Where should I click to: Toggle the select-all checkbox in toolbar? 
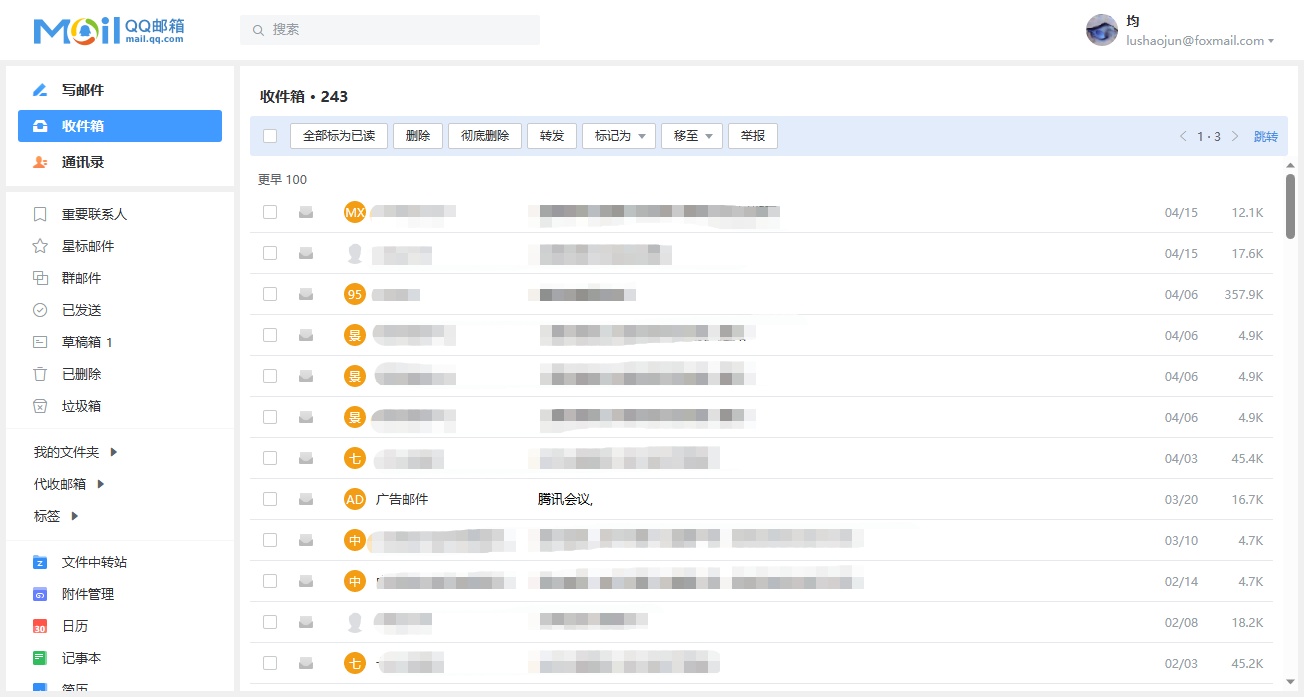point(270,136)
